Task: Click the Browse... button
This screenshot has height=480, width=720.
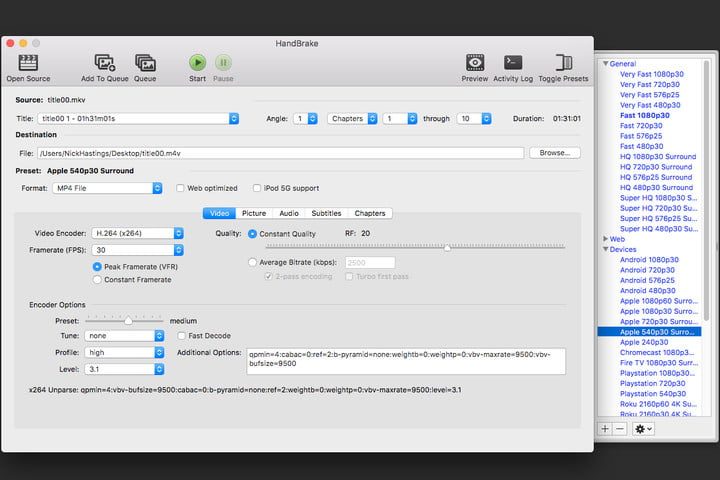Action: [555, 153]
